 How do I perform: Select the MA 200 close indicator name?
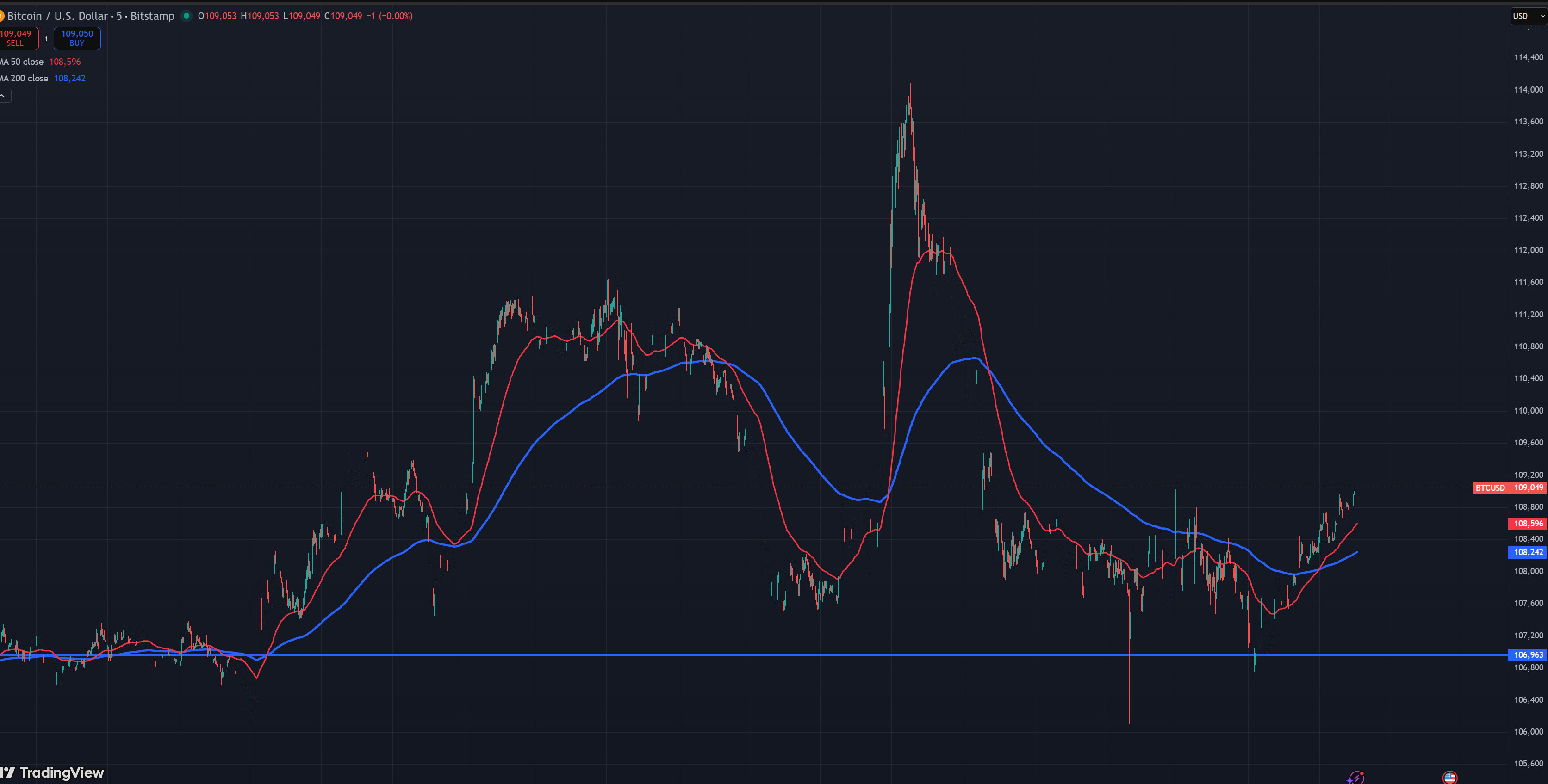click(x=25, y=79)
